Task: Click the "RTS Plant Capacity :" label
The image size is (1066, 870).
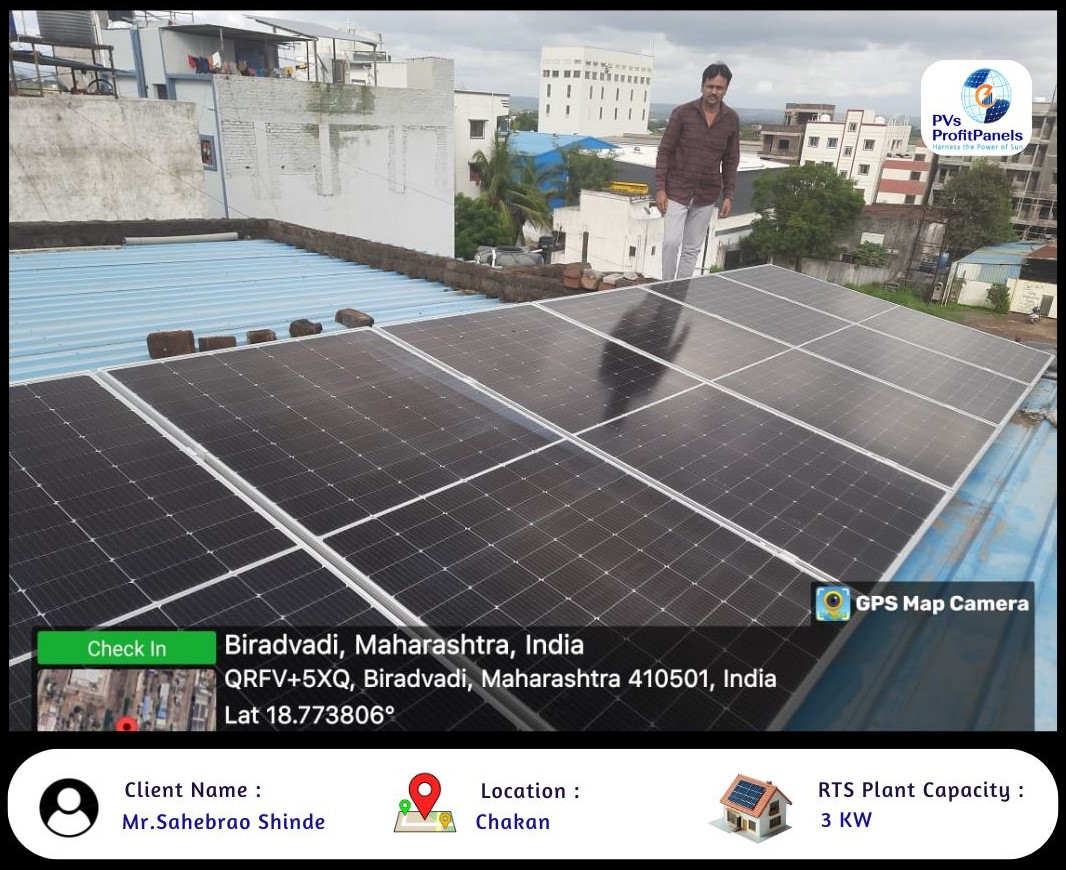Action: [920, 790]
